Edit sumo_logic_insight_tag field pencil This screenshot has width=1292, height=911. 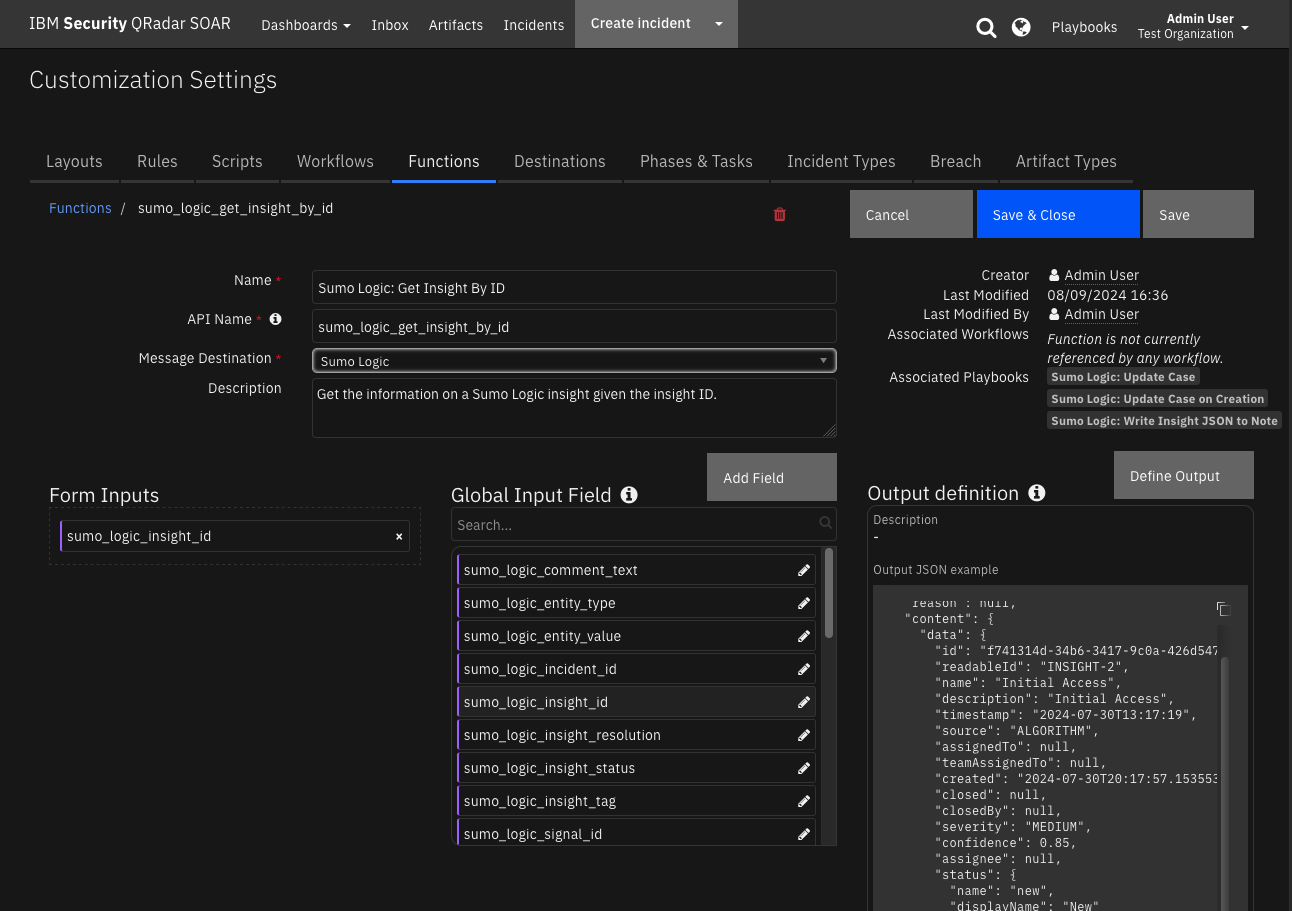(804, 801)
